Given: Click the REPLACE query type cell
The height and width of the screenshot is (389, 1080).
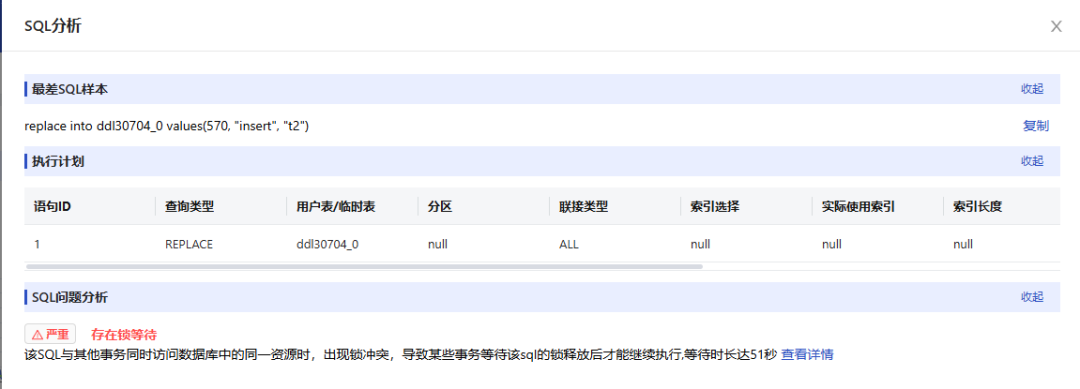Looking at the screenshot, I should tap(189, 244).
